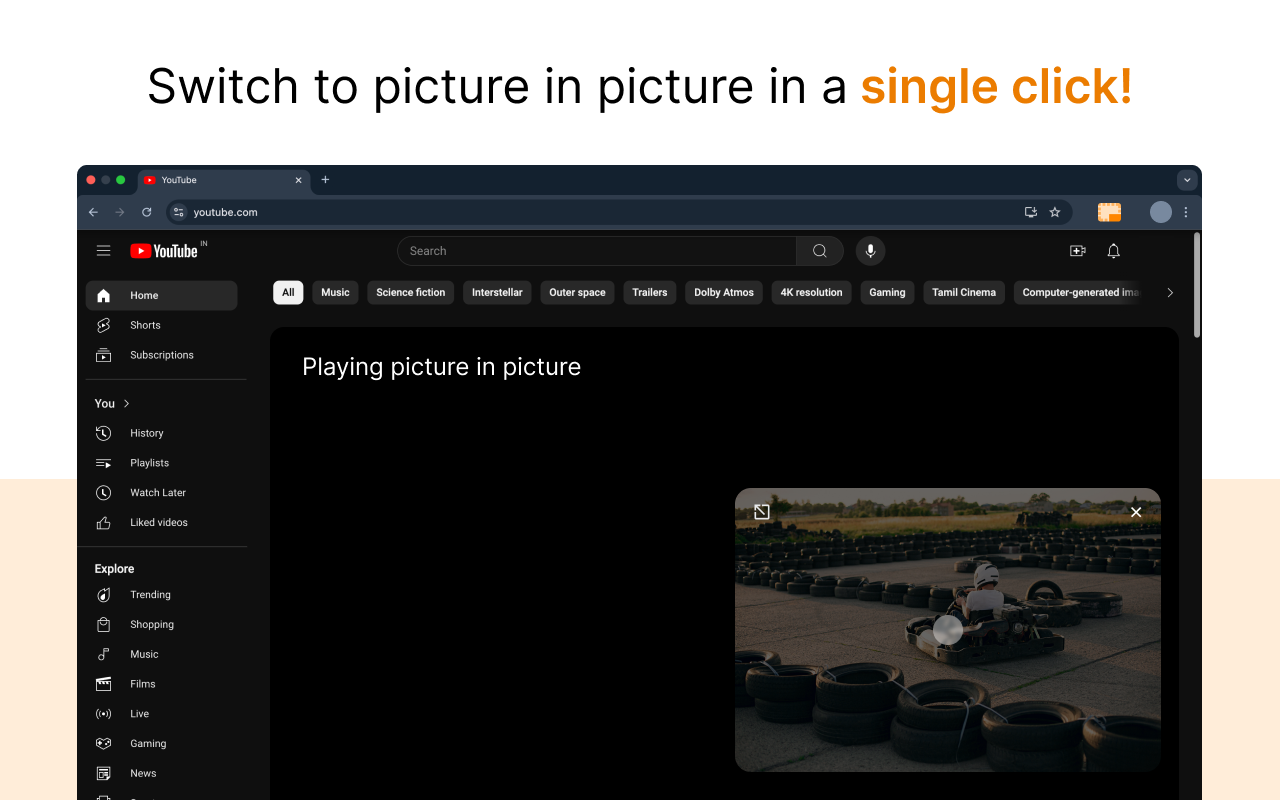Image resolution: width=1280 pixels, height=800 pixels.
Task: Select the Interstellar chip
Action: click(x=497, y=293)
